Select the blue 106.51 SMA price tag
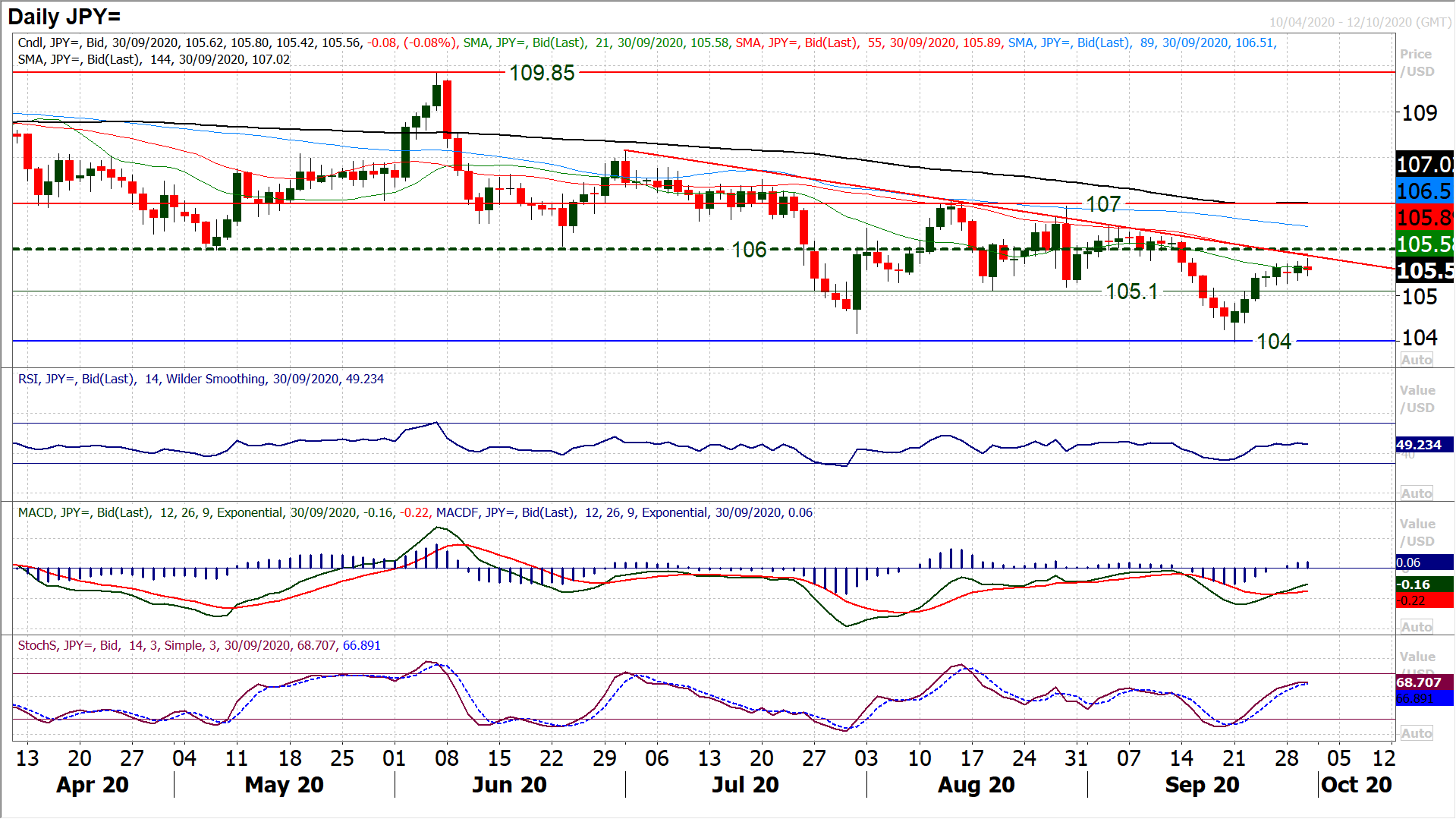Viewport: 1456px width, 819px height. point(1424,191)
